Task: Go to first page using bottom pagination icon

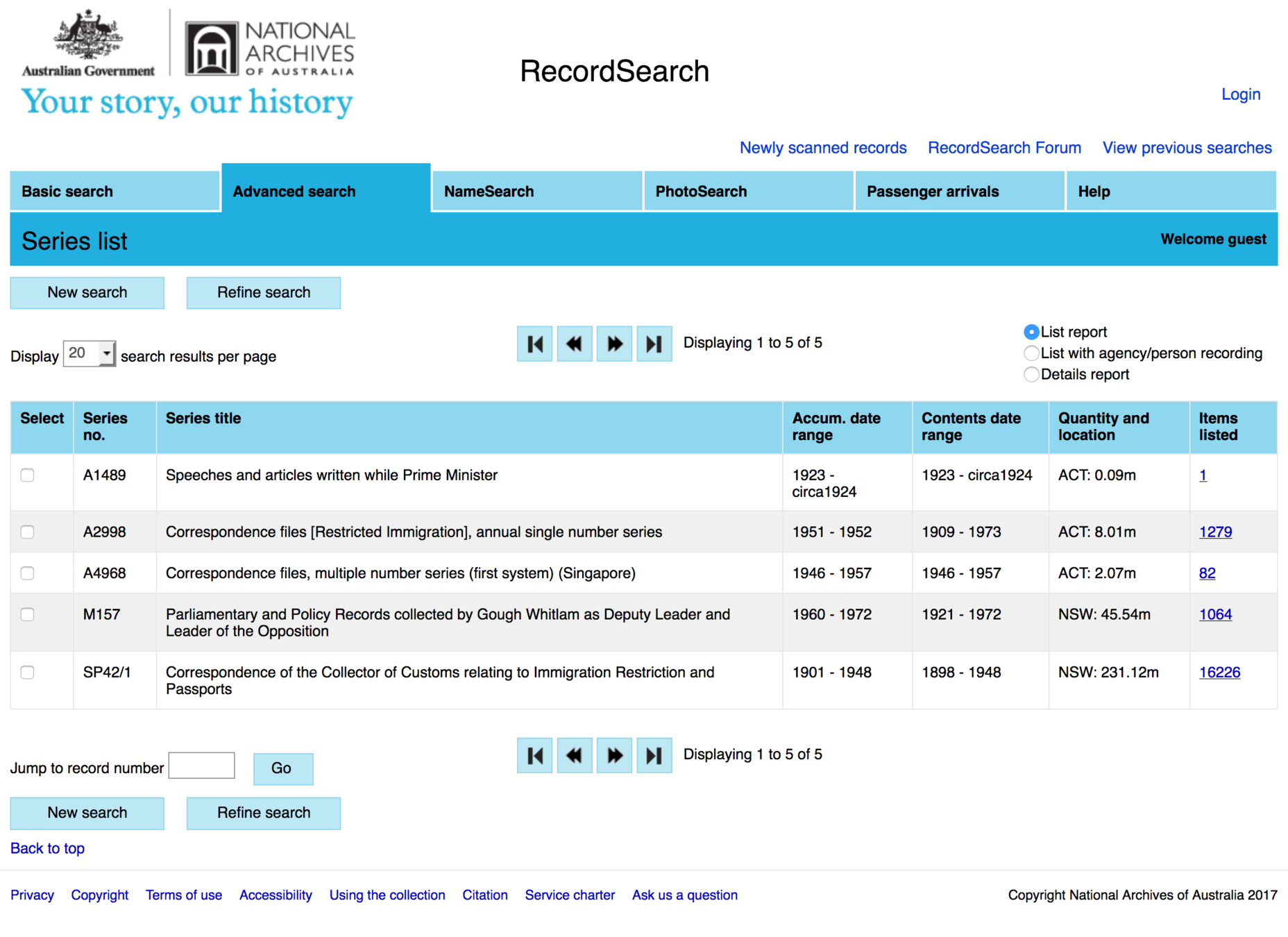Action: pos(534,755)
